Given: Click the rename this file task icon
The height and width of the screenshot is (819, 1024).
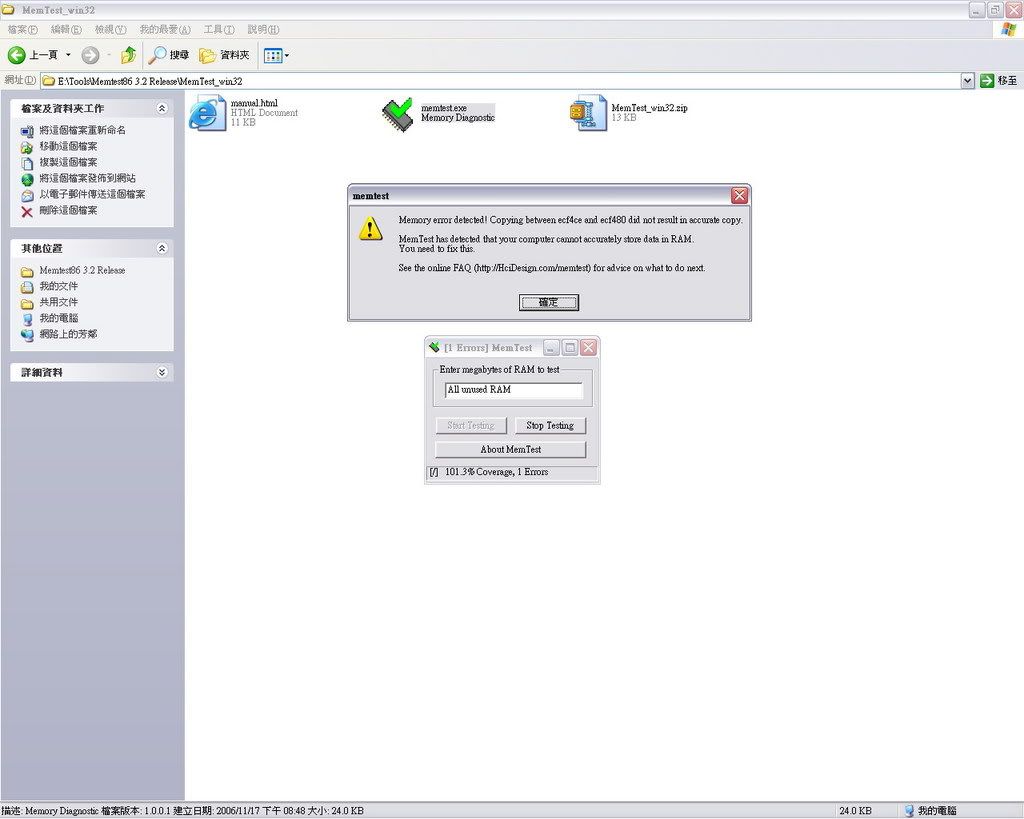Looking at the screenshot, I should 27,131.
